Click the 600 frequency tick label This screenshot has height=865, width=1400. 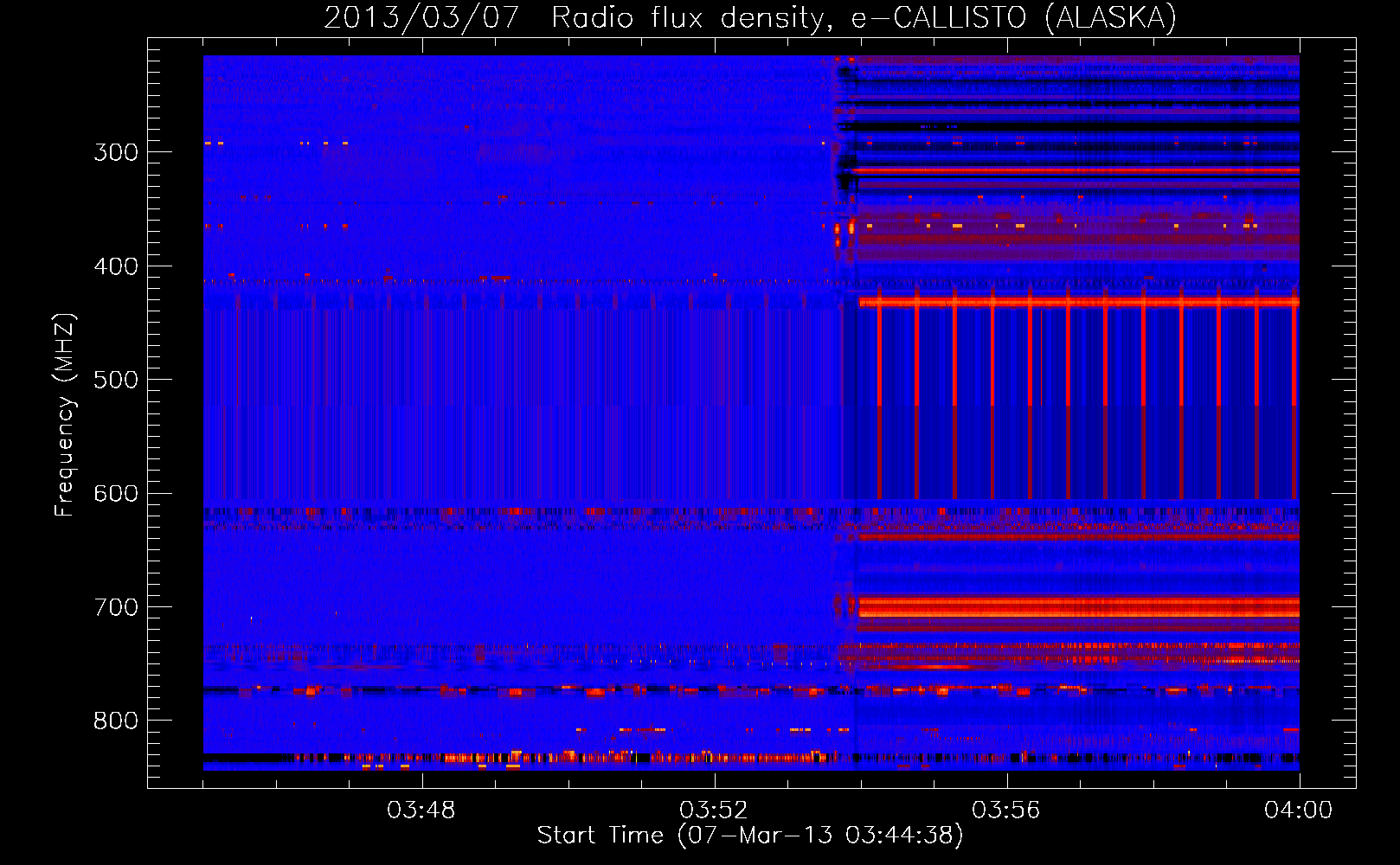pos(116,493)
